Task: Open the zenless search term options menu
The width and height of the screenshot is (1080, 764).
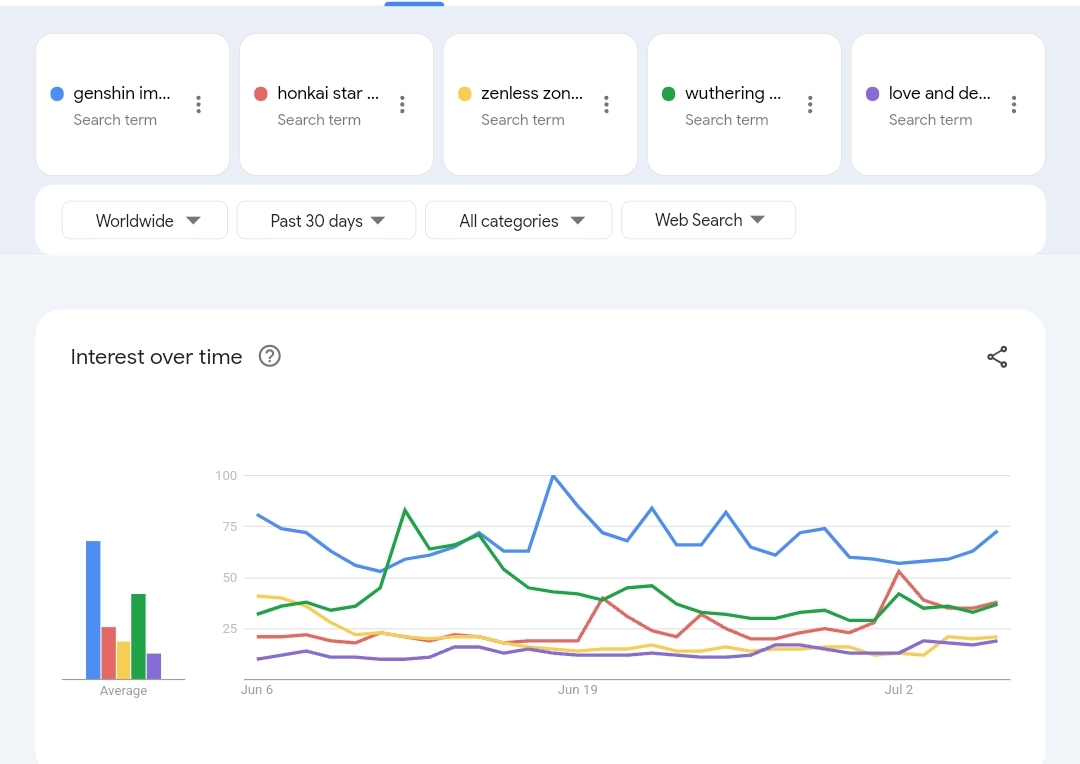Action: pyautogui.click(x=606, y=105)
